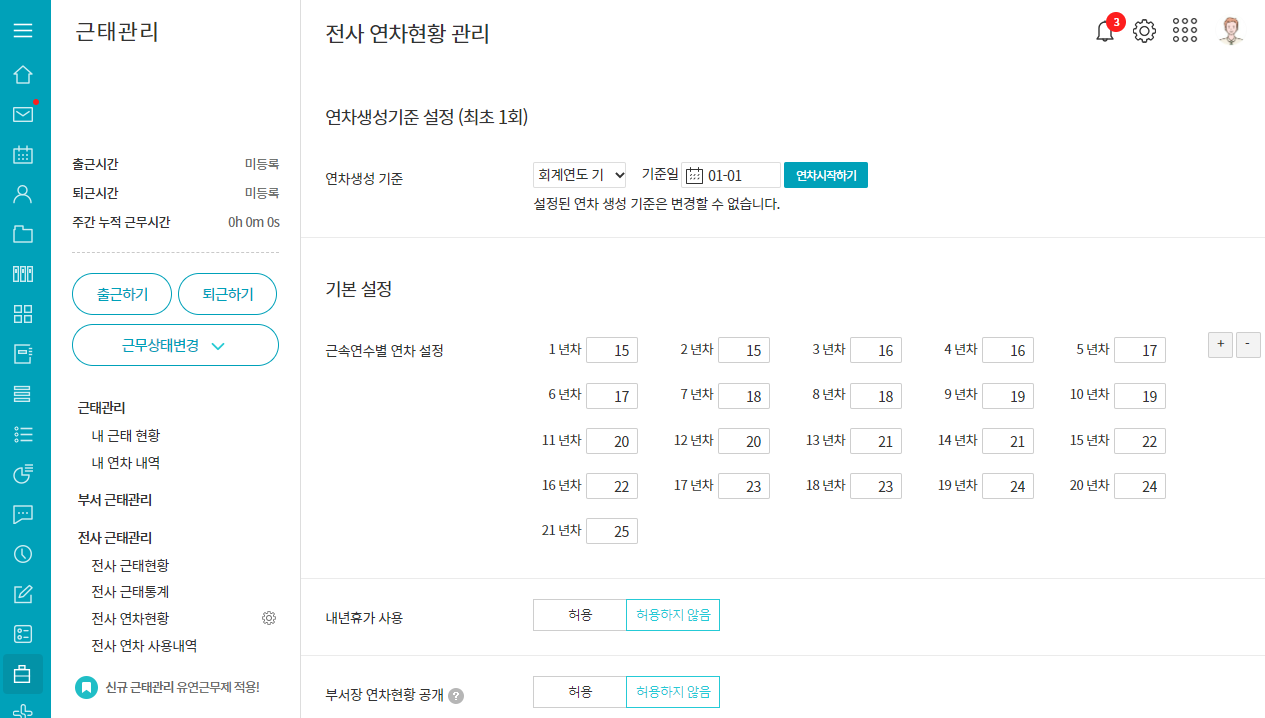Open 내 근태 현황 menu item
This screenshot has height=718, width=1265.
[x=126, y=436]
